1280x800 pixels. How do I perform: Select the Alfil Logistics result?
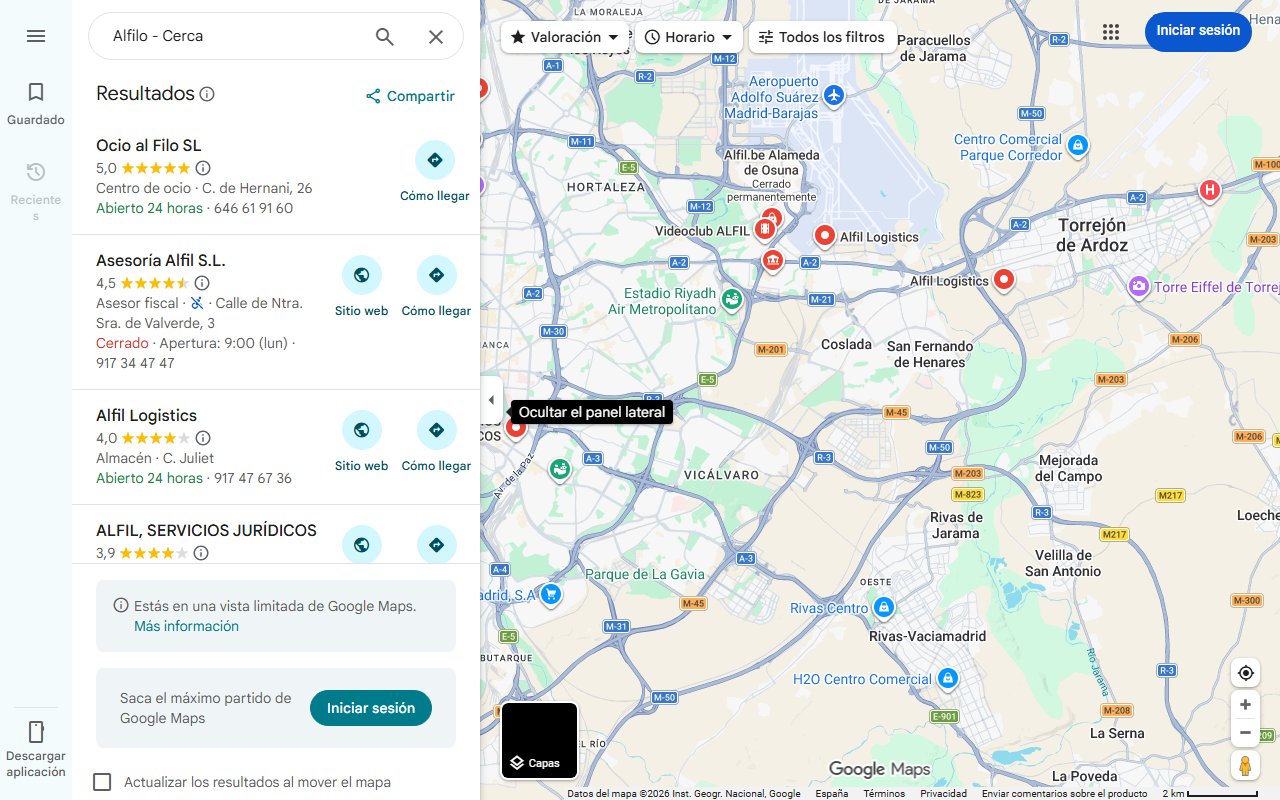pyautogui.click(x=146, y=416)
